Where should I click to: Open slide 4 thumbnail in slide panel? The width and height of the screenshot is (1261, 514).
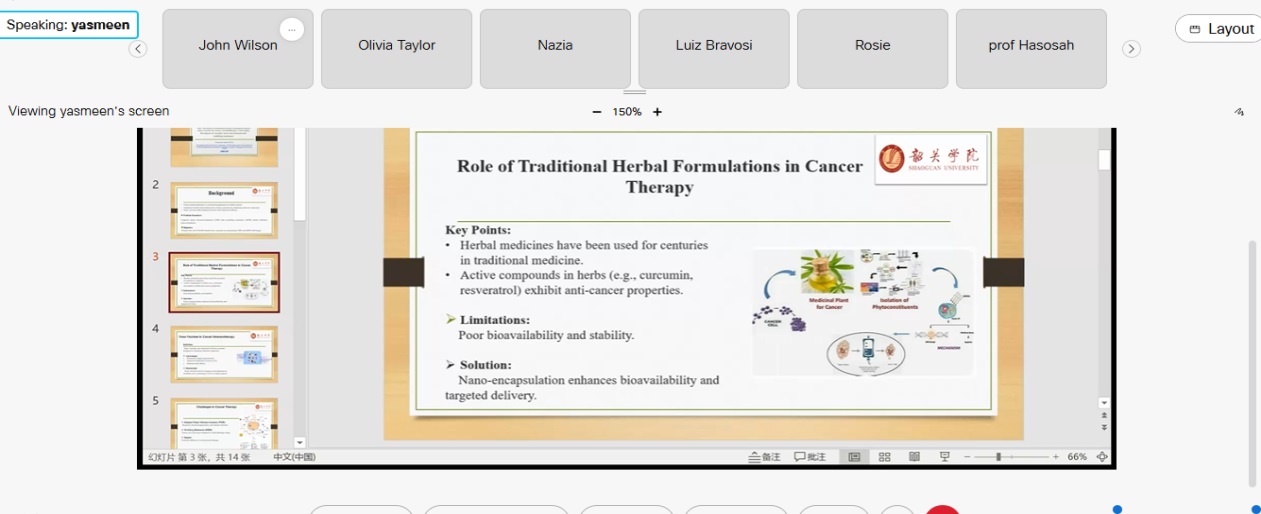tap(224, 354)
